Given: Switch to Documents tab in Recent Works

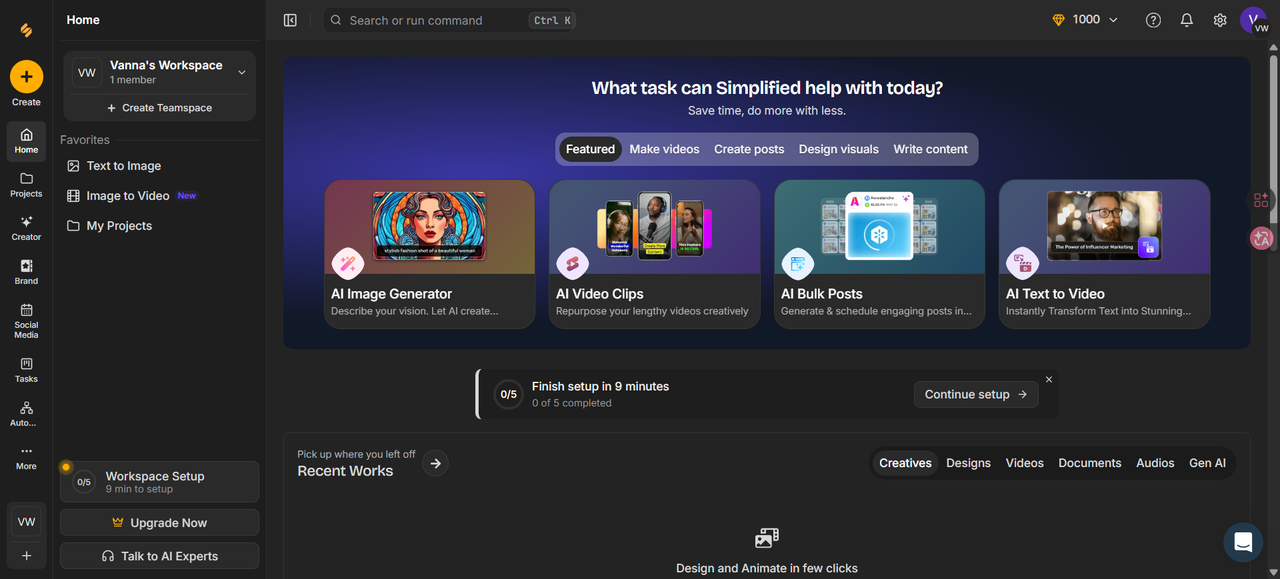Looking at the screenshot, I should click(x=1090, y=463).
